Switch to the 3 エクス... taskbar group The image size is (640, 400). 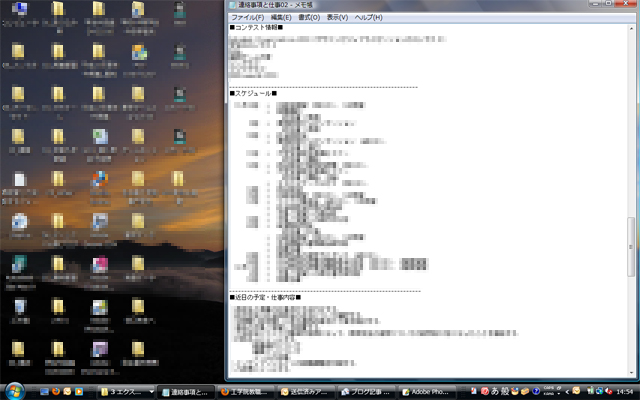(124, 392)
